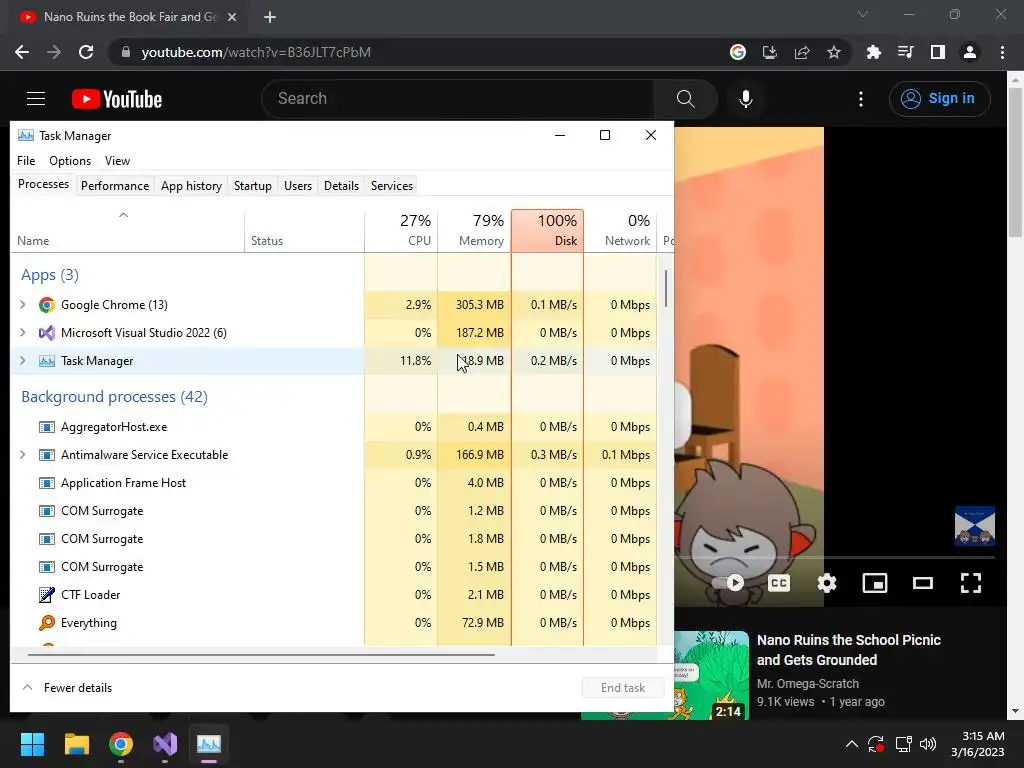Switch to theater mode view
Image resolution: width=1024 pixels, height=768 pixels.
click(x=923, y=583)
